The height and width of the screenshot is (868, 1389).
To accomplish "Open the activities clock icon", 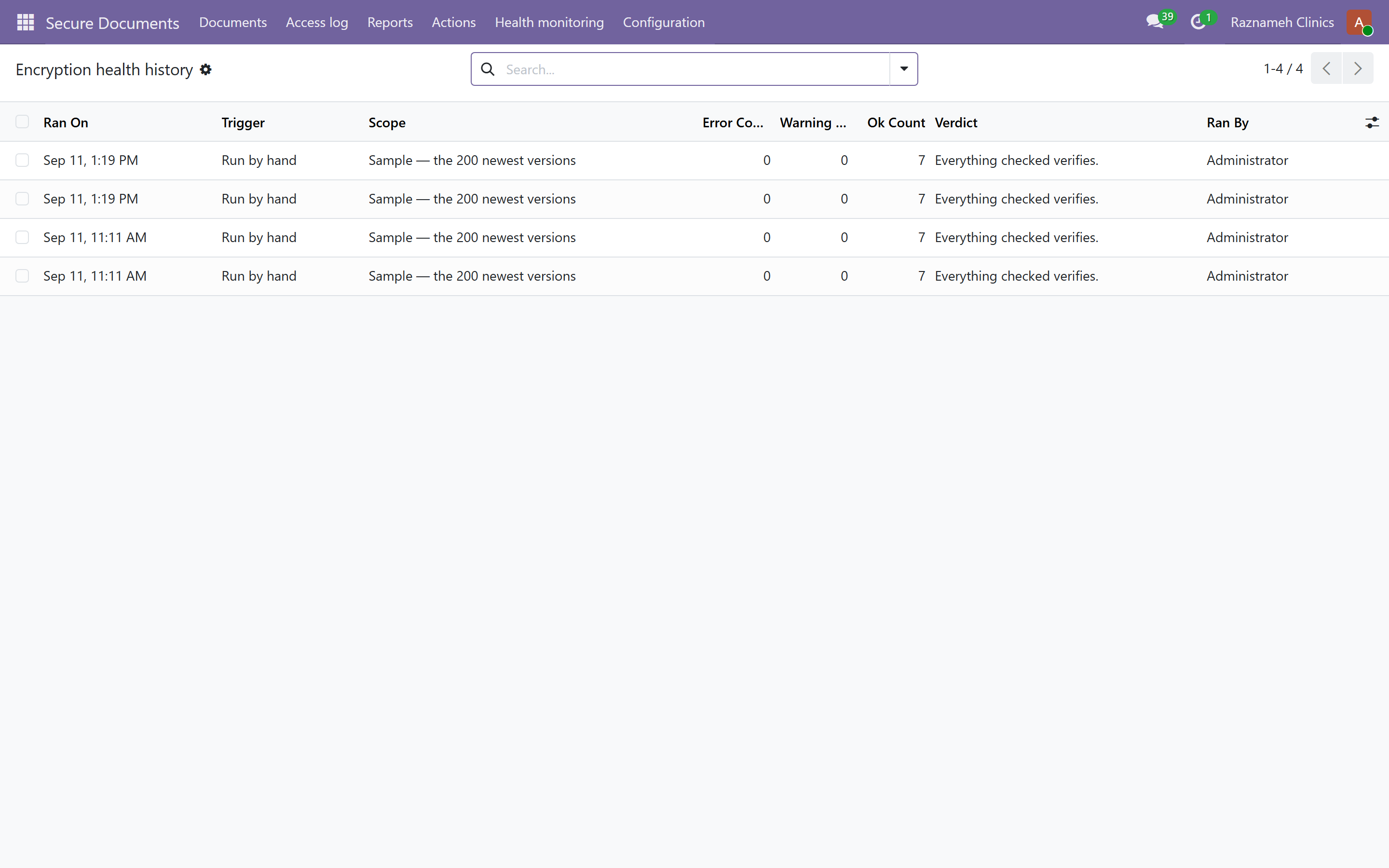I will coord(1198,22).
